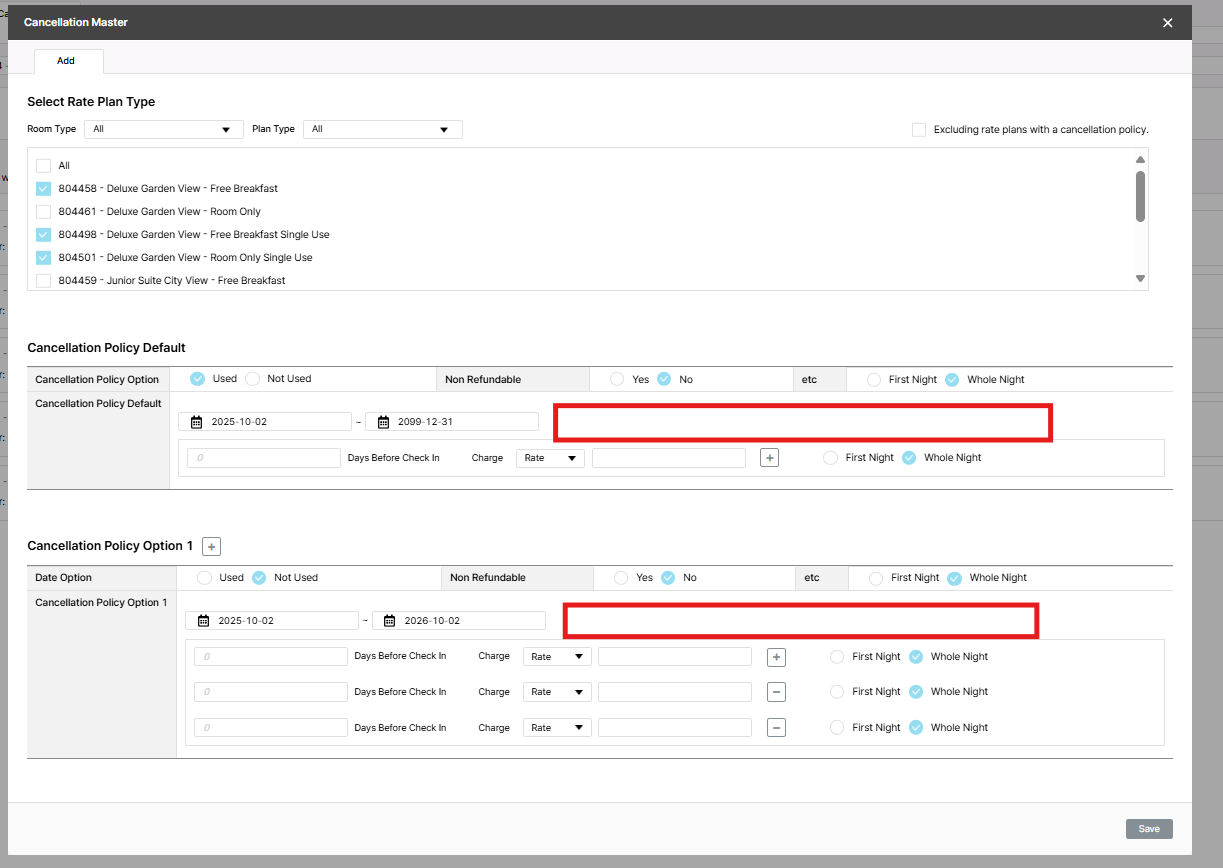Expand the Rate charge dropdown in default policy
The height and width of the screenshot is (868, 1223).
(550, 458)
